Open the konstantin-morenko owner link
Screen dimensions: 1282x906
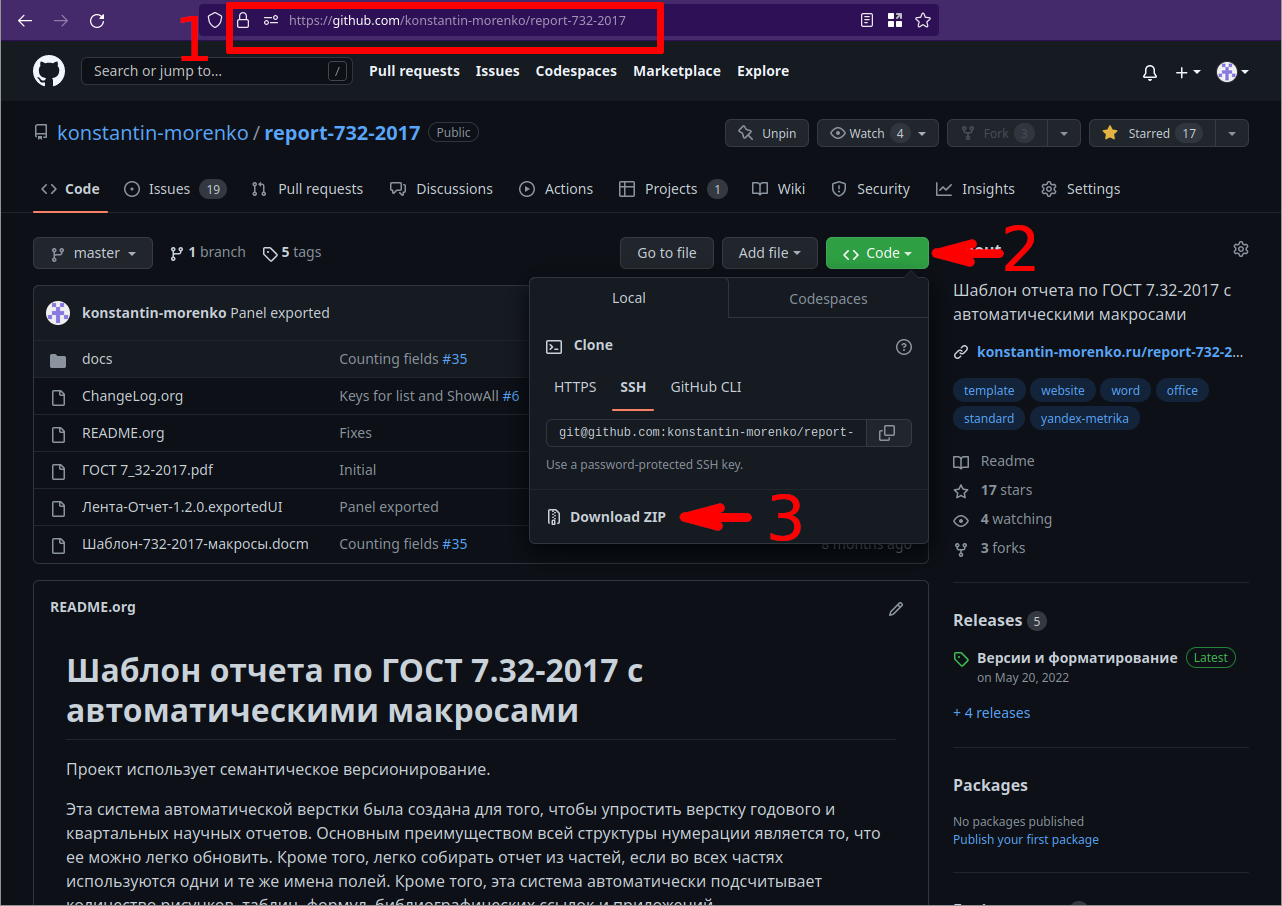click(x=153, y=133)
